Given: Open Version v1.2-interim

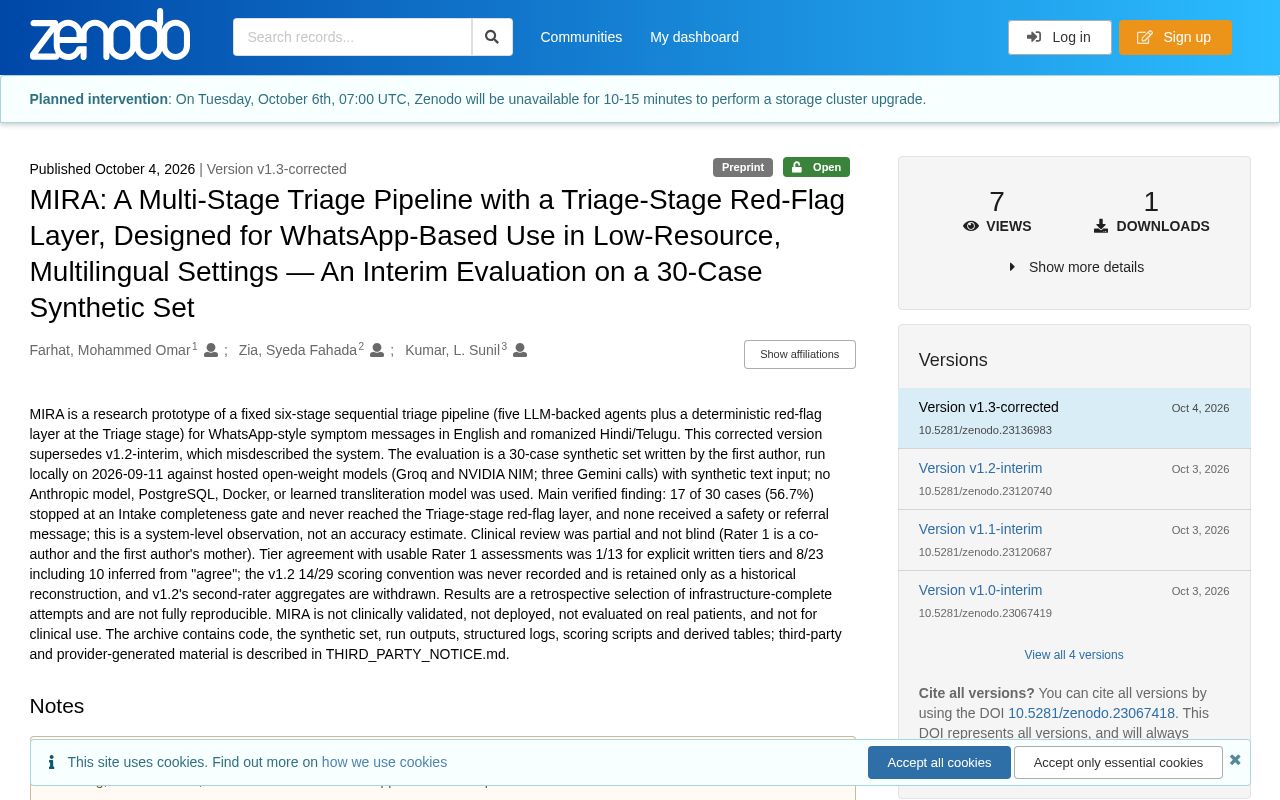Looking at the screenshot, I should (x=980, y=468).
